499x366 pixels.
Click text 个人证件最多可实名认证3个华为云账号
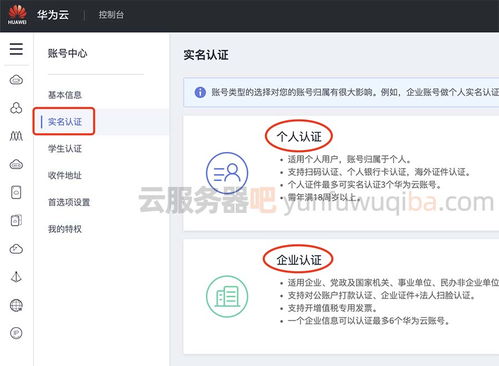click(x=365, y=185)
